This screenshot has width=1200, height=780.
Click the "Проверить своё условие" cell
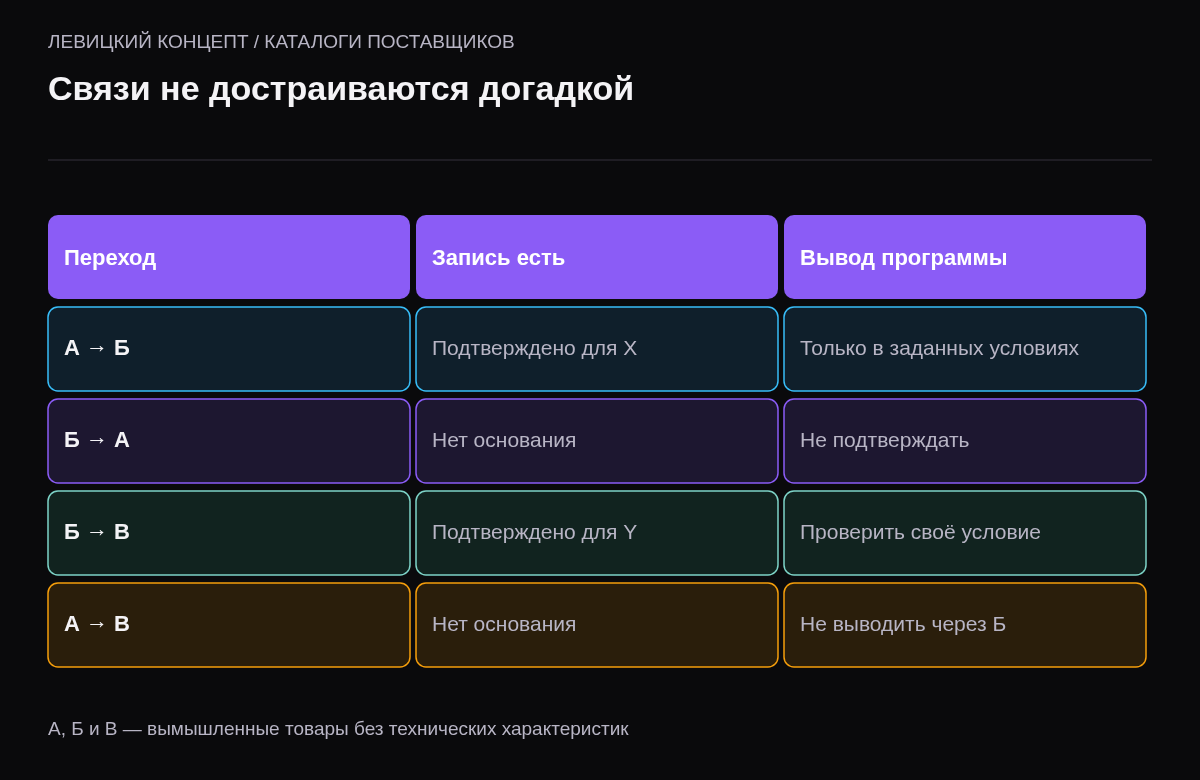click(x=965, y=533)
